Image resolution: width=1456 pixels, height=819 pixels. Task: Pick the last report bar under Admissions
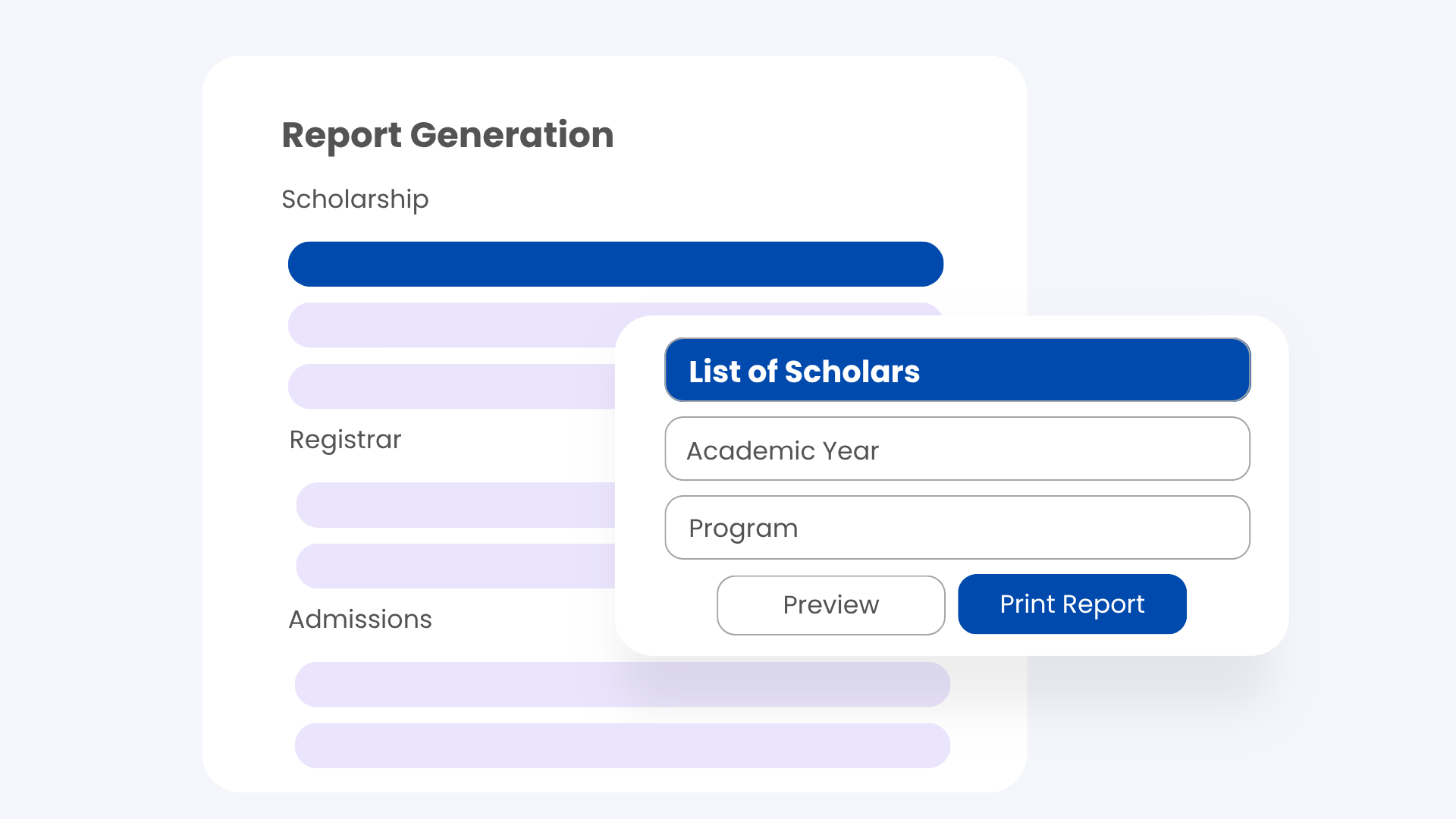tap(622, 745)
